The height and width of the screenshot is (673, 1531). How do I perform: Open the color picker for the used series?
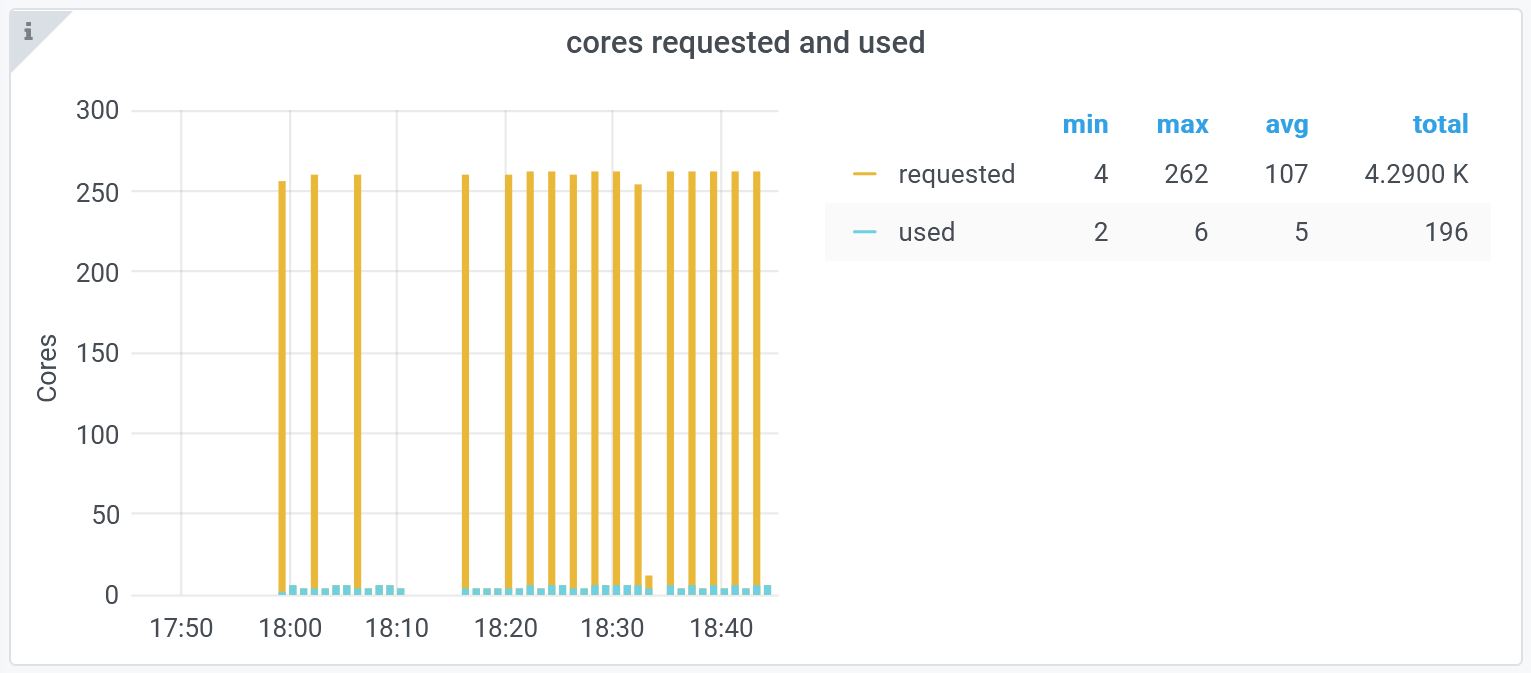(865, 232)
